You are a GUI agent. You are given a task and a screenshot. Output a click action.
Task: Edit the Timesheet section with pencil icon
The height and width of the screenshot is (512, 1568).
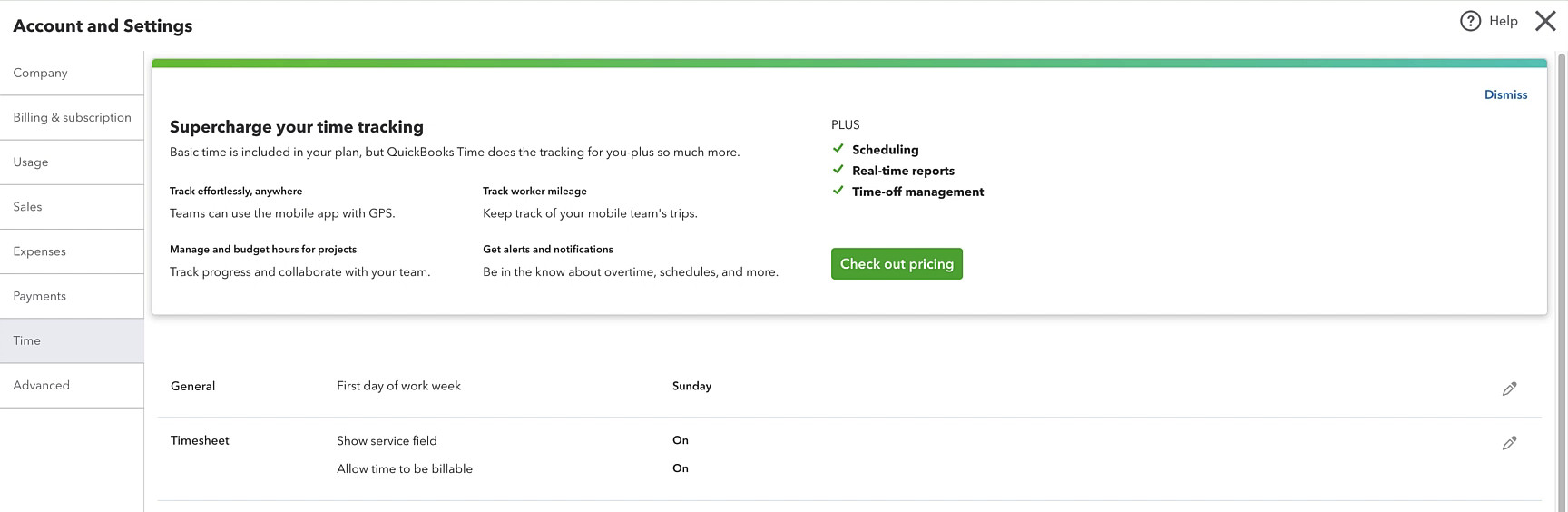tap(1509, 443)
